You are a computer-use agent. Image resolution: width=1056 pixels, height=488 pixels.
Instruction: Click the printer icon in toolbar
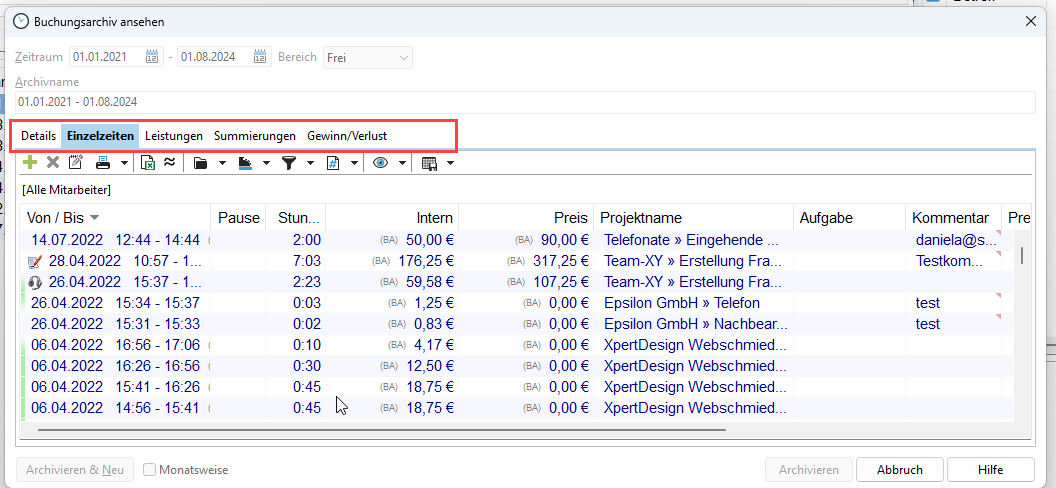pos(103,163)
